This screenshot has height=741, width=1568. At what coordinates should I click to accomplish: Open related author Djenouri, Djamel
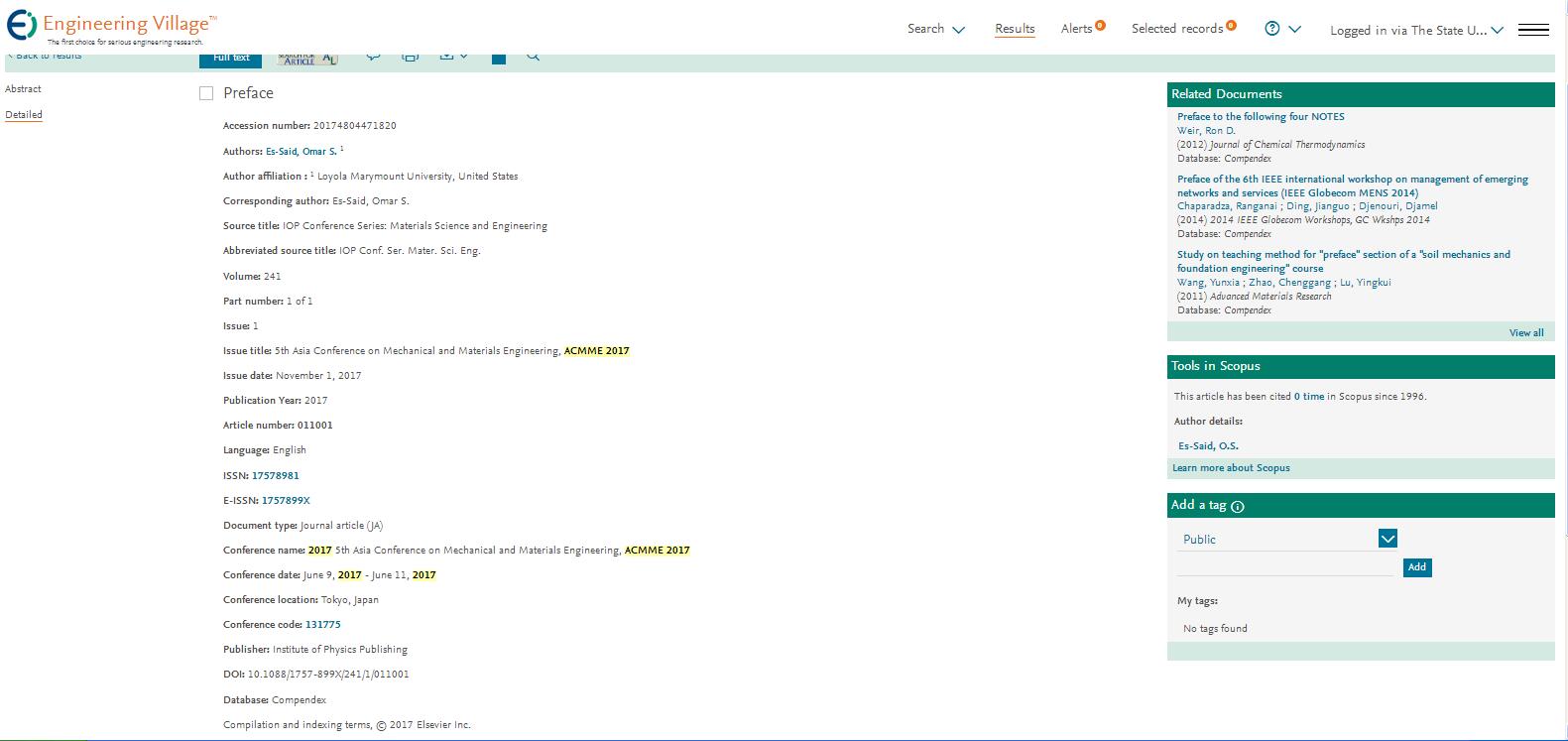point(1397,206)
